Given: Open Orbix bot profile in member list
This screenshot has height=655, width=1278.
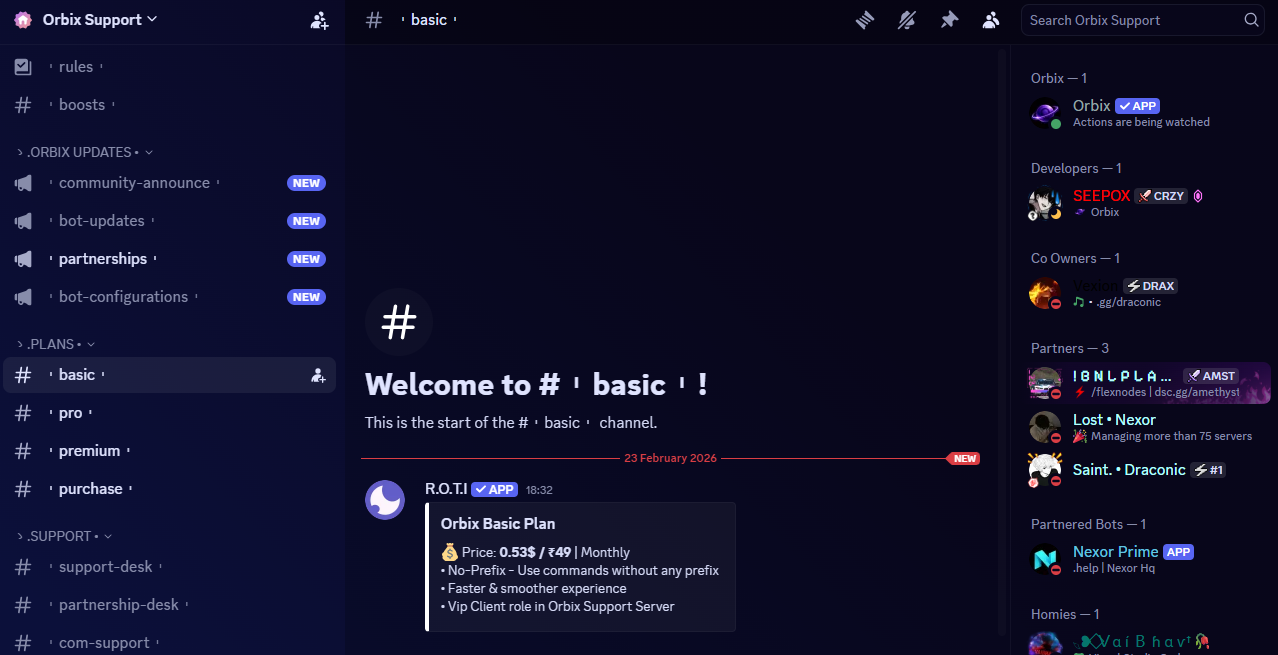Looking at the screenshot, I should (1150, 113).
